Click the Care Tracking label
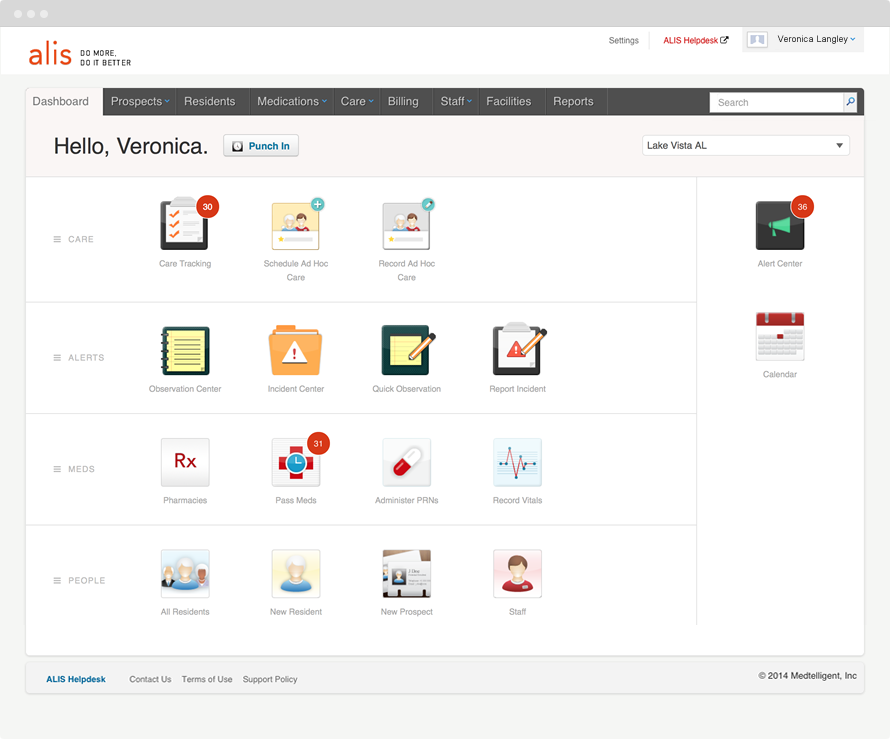 pos(185,263)
